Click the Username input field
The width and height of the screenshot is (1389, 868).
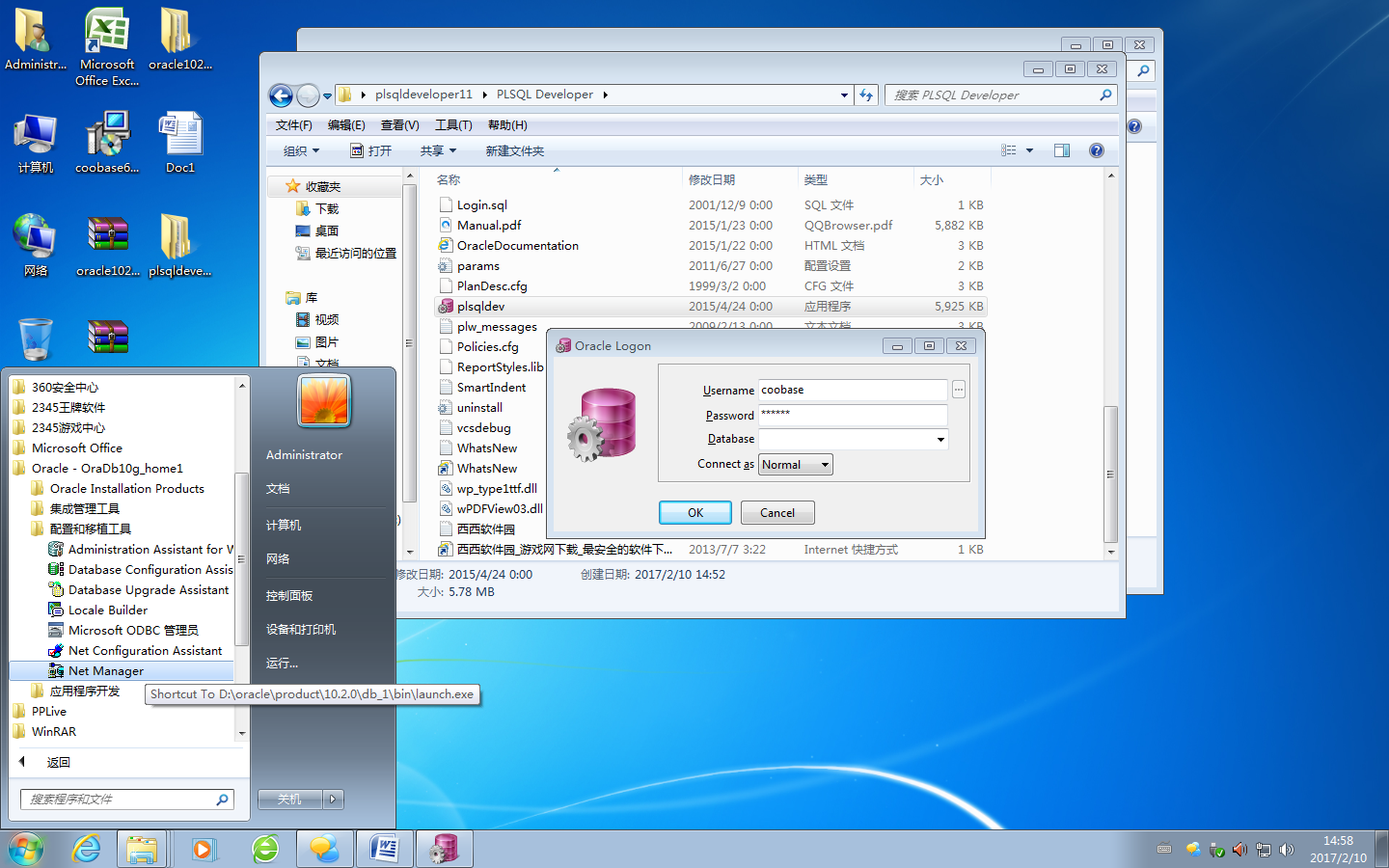[x=853, y=390]
